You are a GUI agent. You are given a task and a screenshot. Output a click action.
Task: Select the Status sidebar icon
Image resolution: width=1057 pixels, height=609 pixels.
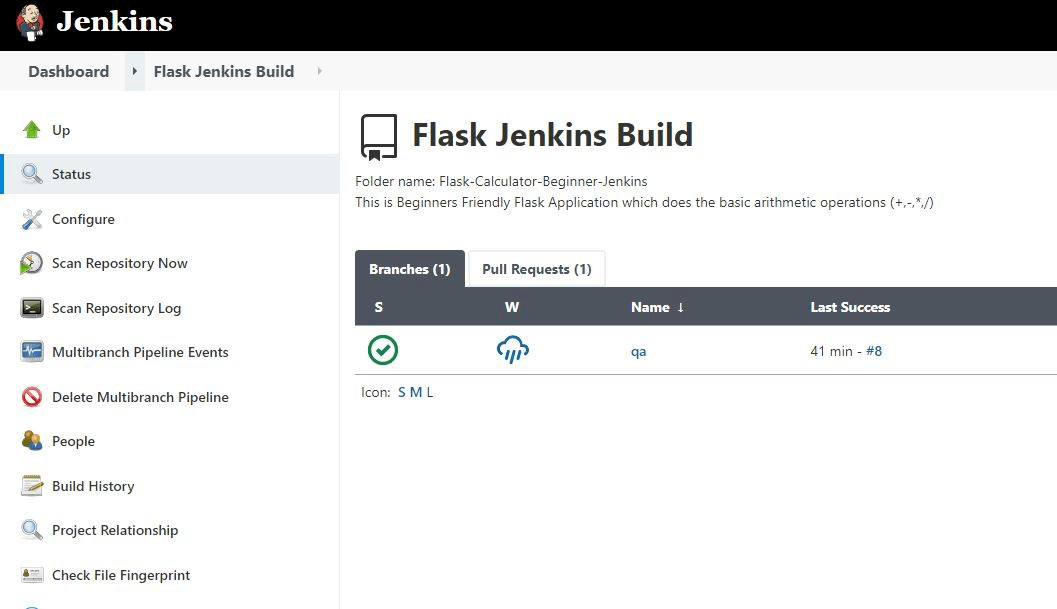click(x=30, y=174)
